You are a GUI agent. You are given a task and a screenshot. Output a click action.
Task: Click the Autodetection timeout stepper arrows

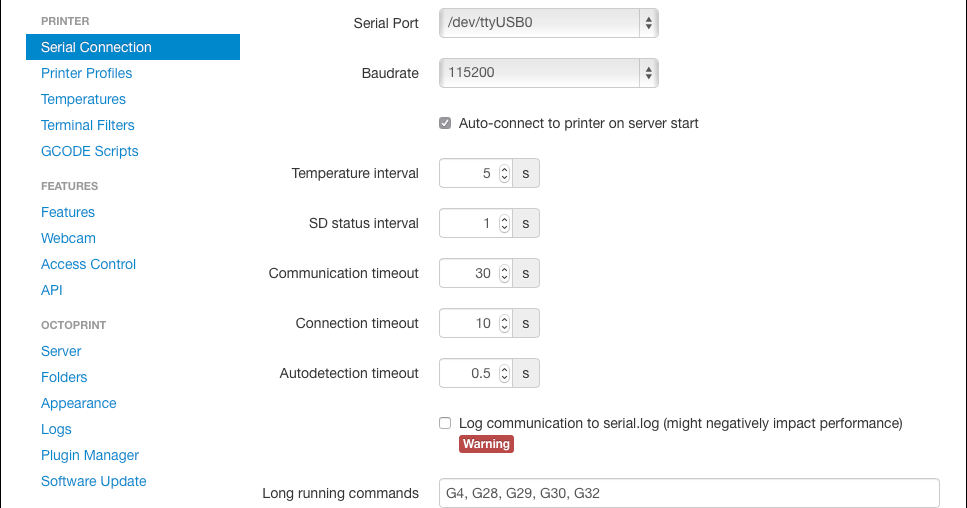click(504, 373)
